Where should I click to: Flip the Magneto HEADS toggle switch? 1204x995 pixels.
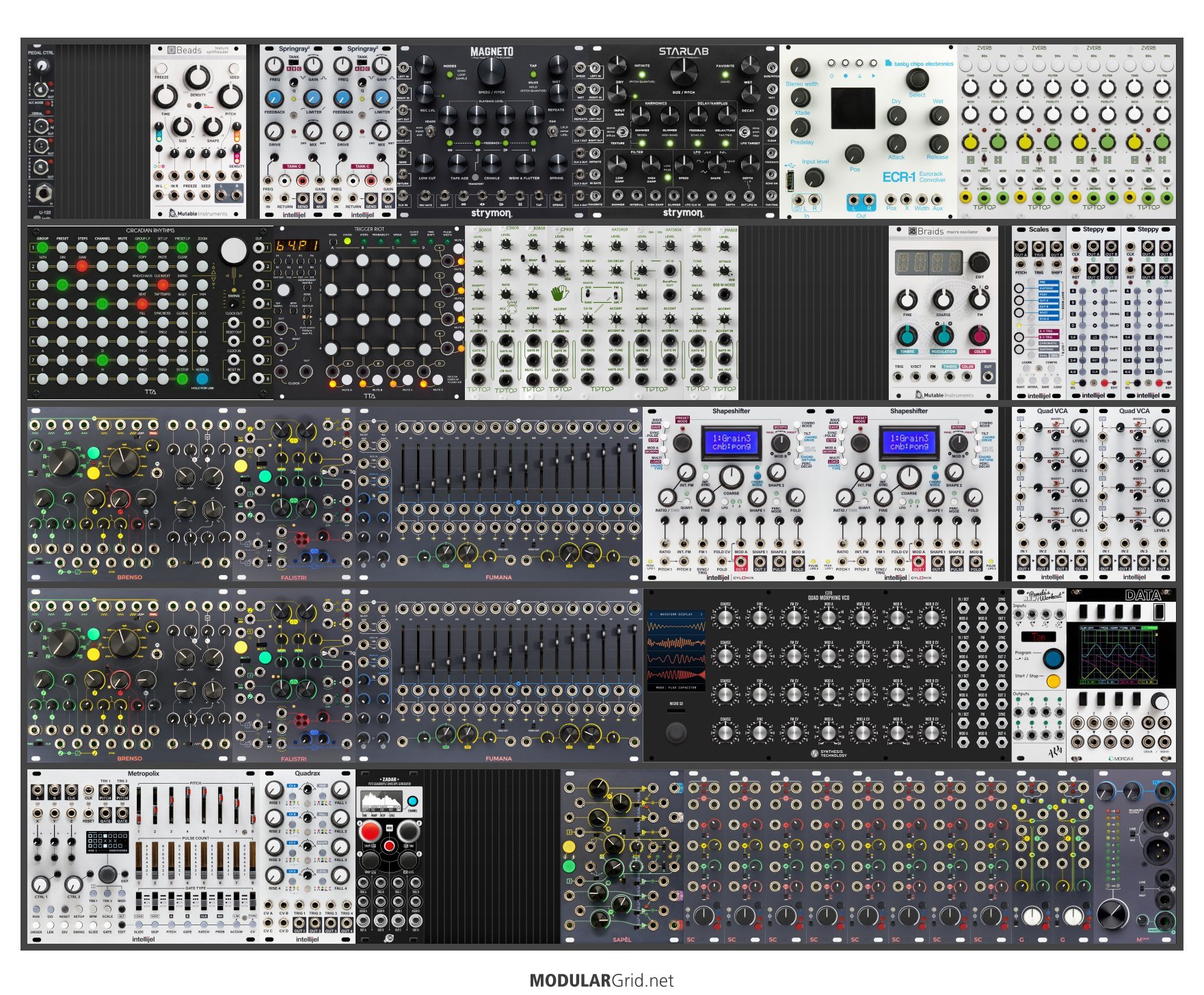[430, 131]
